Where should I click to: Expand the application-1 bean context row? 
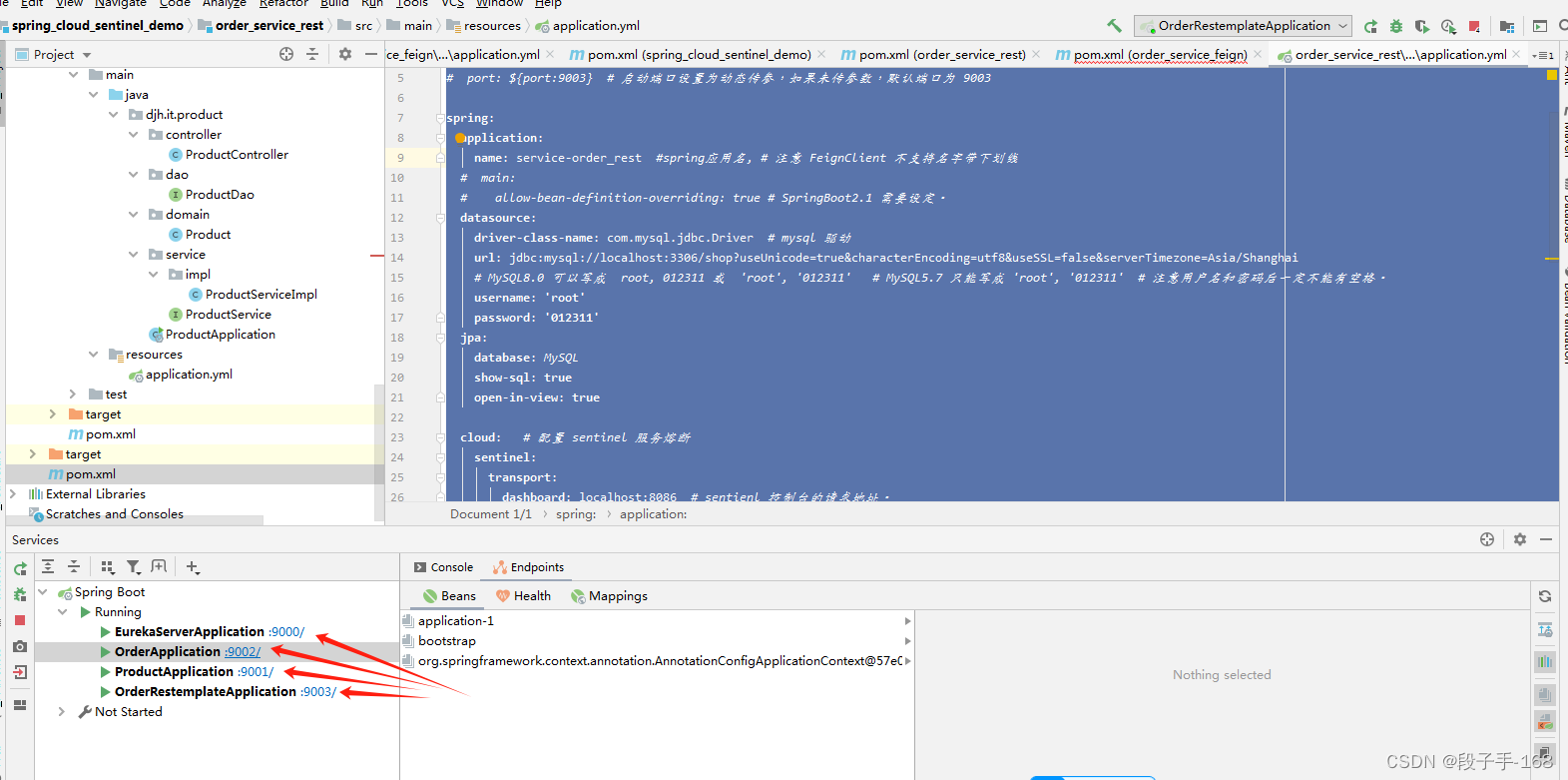click(x=907, y=621)
